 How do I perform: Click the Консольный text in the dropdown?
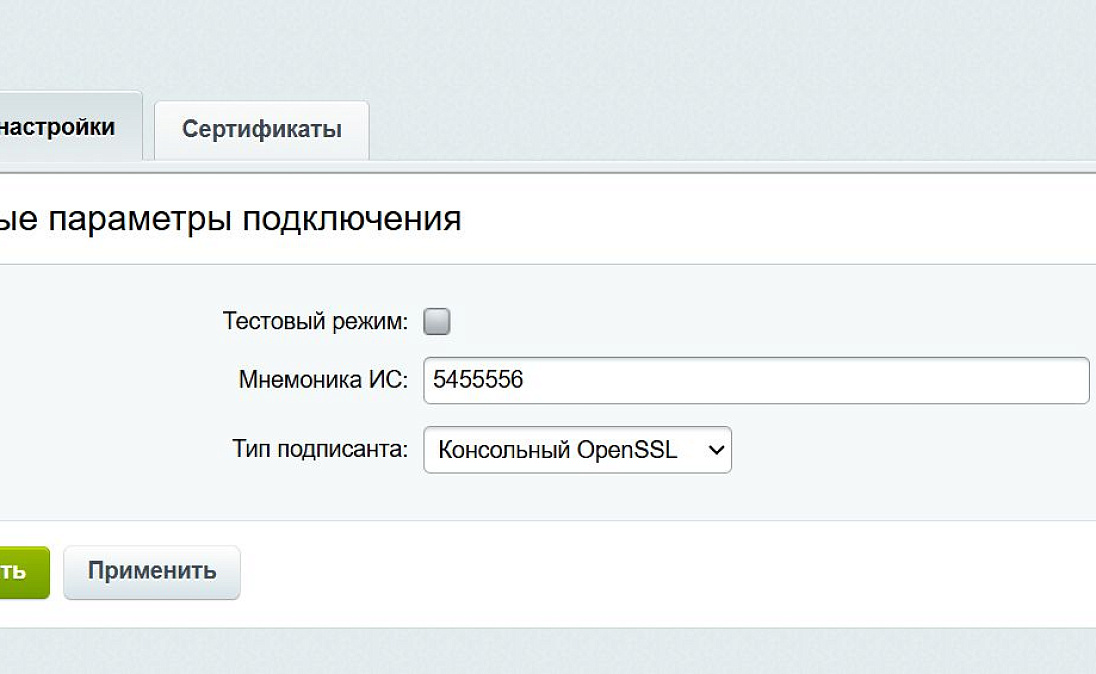pyautogui.click(x=505, y=450)
